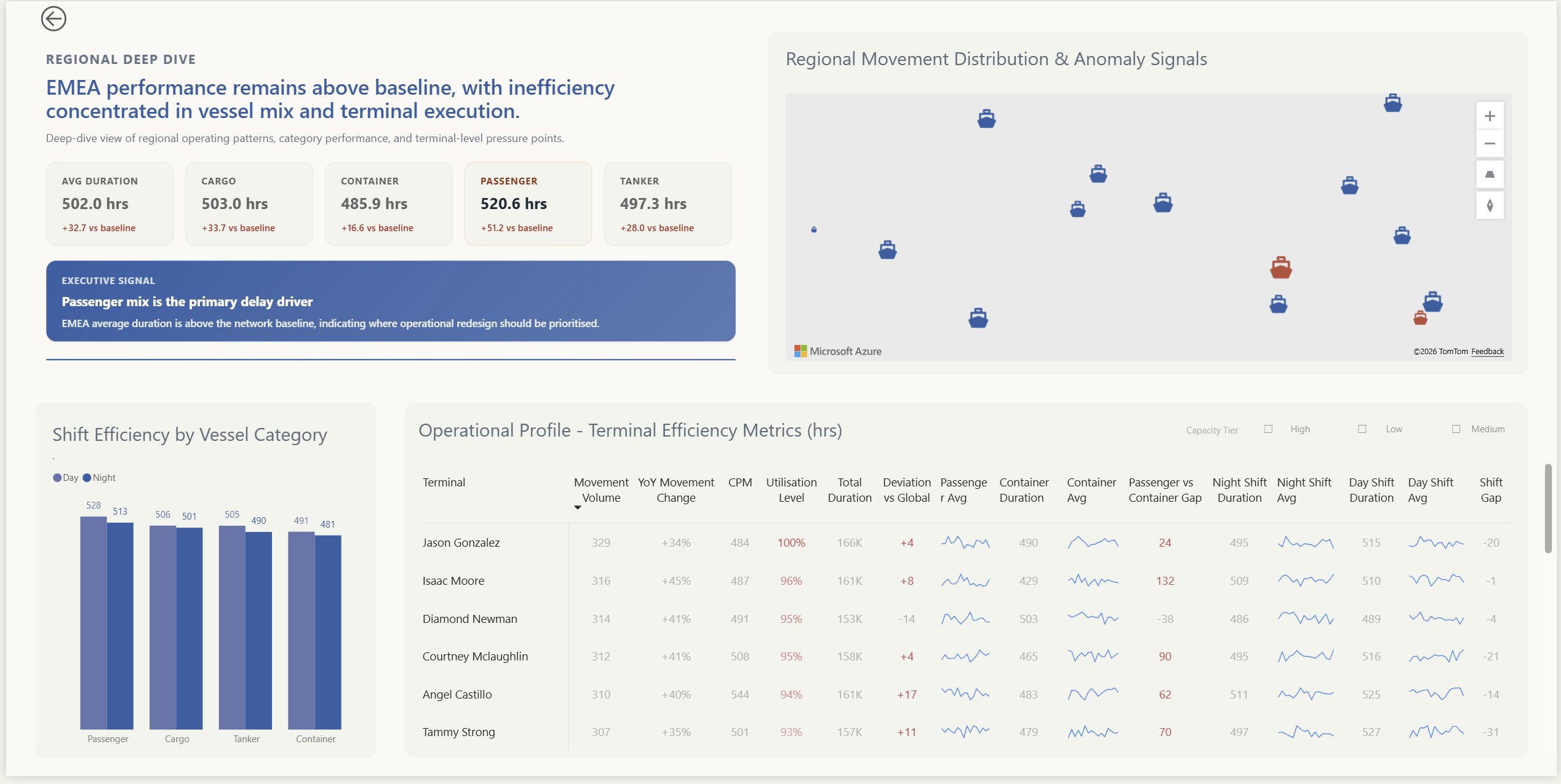Check the High capacity tier checkbox
The height and width of the screenshot is (784, 1561).
click(1268, 429)
